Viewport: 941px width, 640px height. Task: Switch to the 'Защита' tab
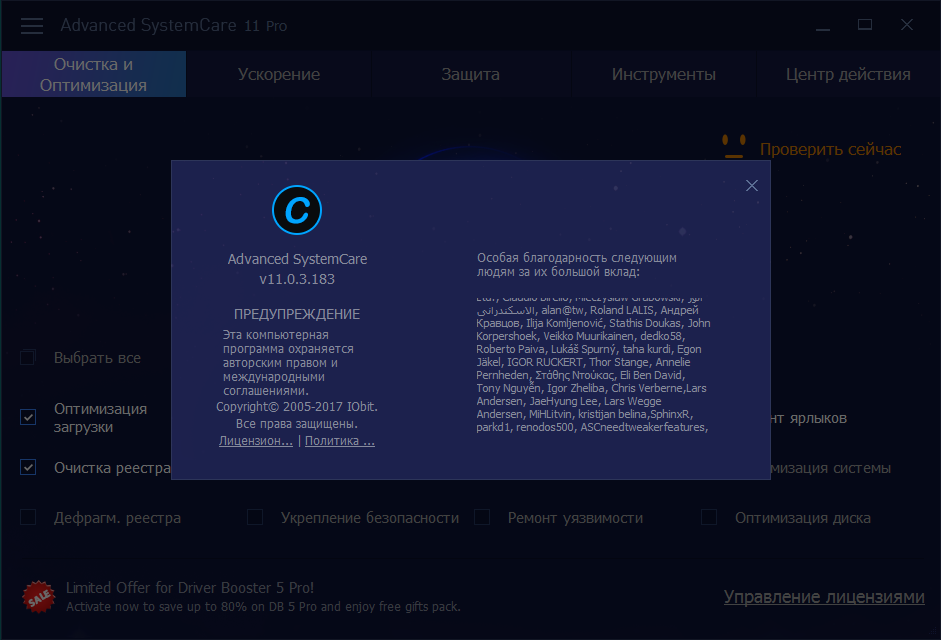(470, 74)
